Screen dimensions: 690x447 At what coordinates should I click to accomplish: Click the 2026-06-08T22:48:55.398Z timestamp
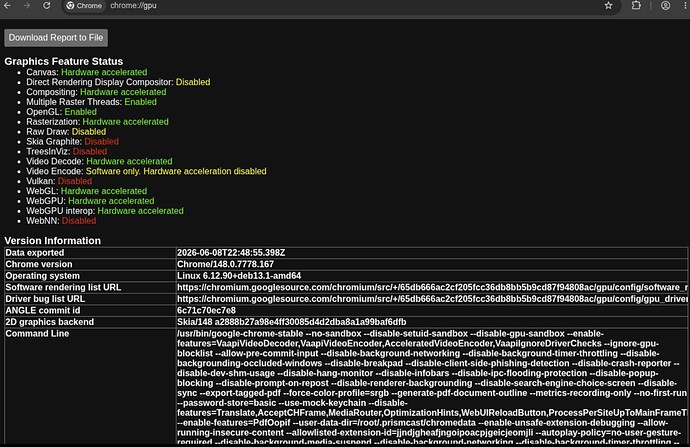tap(231, 253)
